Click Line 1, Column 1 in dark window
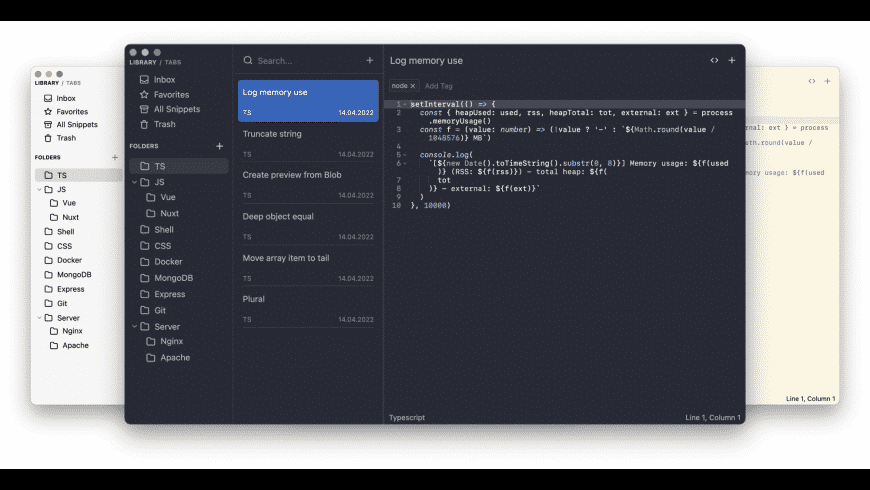Screen dimensions: 870x490 click(712, 417)
